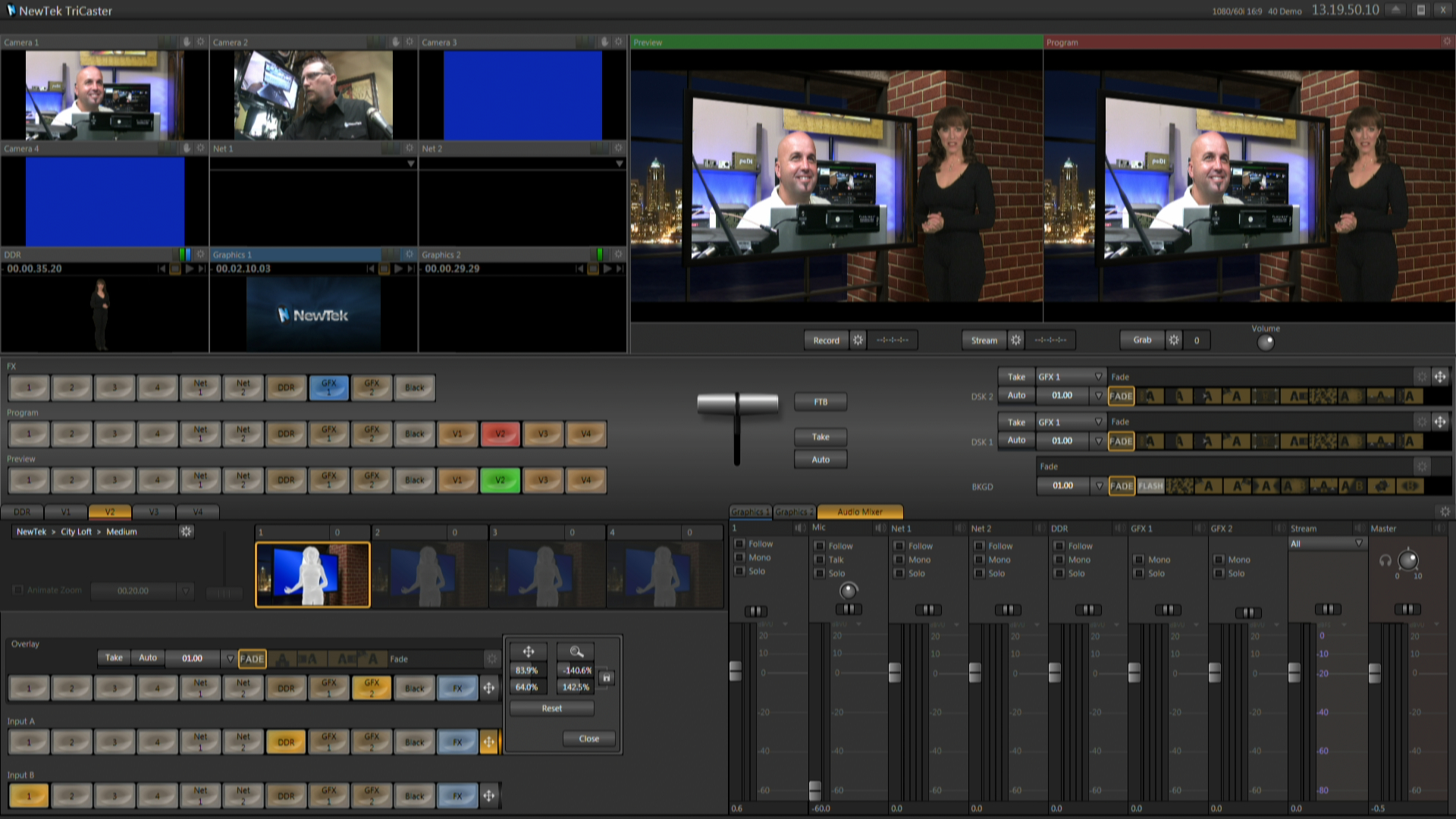Viewport: 1456px width, 819px height.
Task: Open DSK 2 duration dropdown arrow
Action: (1098, 396)
